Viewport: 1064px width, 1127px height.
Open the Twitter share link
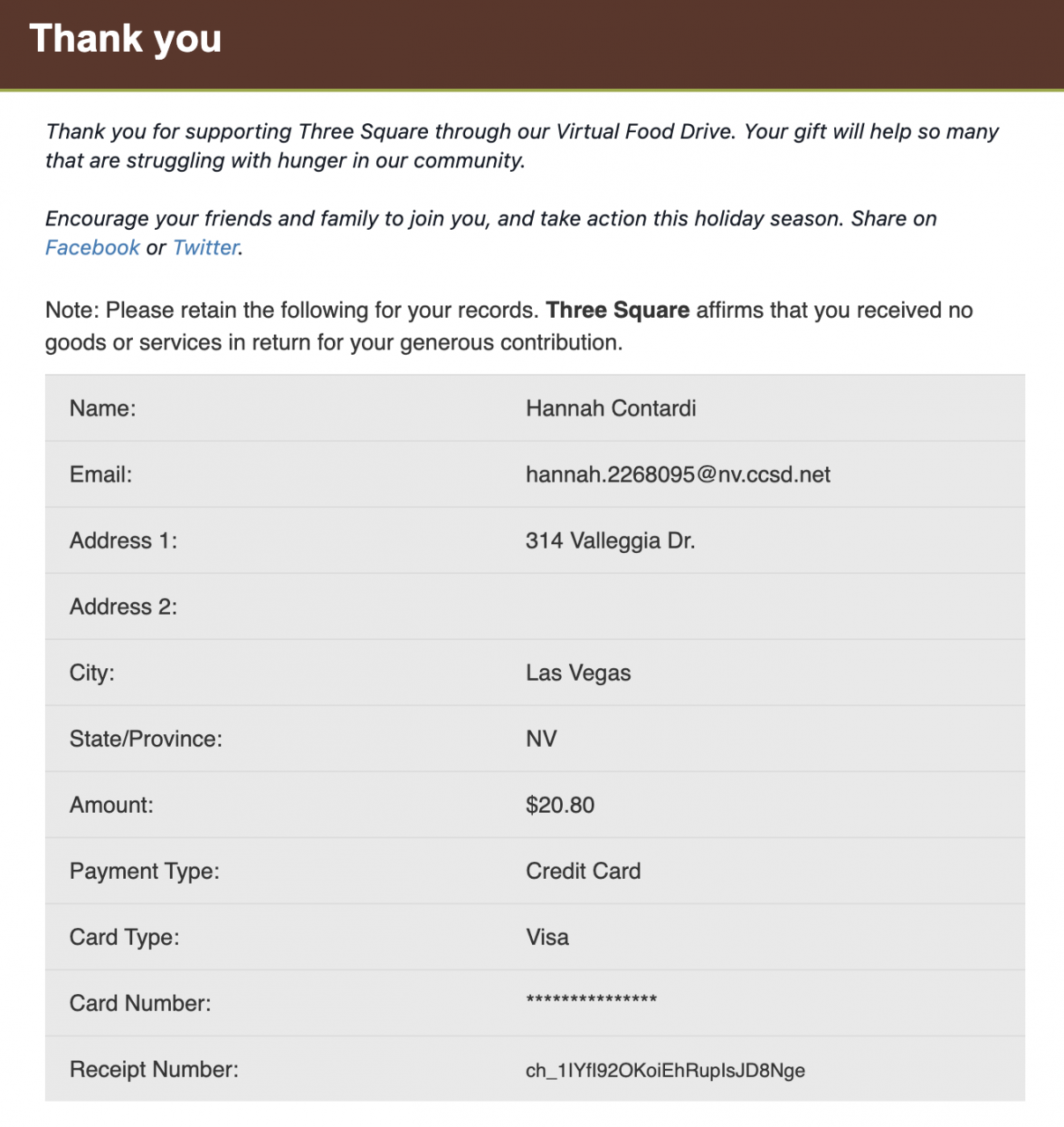(205, 247)
